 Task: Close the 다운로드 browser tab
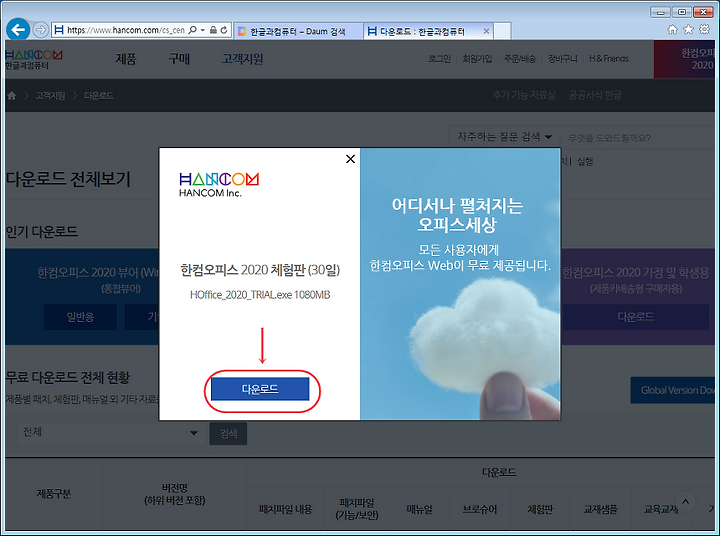click(486, 31)
